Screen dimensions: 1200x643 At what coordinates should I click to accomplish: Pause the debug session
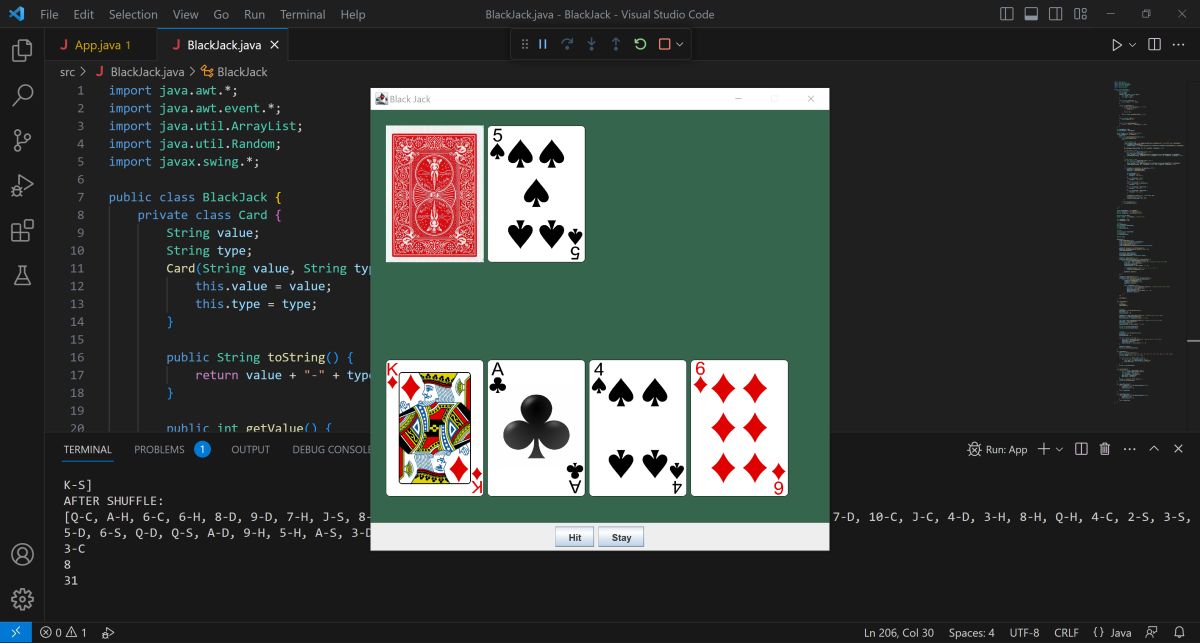[543, 44]
